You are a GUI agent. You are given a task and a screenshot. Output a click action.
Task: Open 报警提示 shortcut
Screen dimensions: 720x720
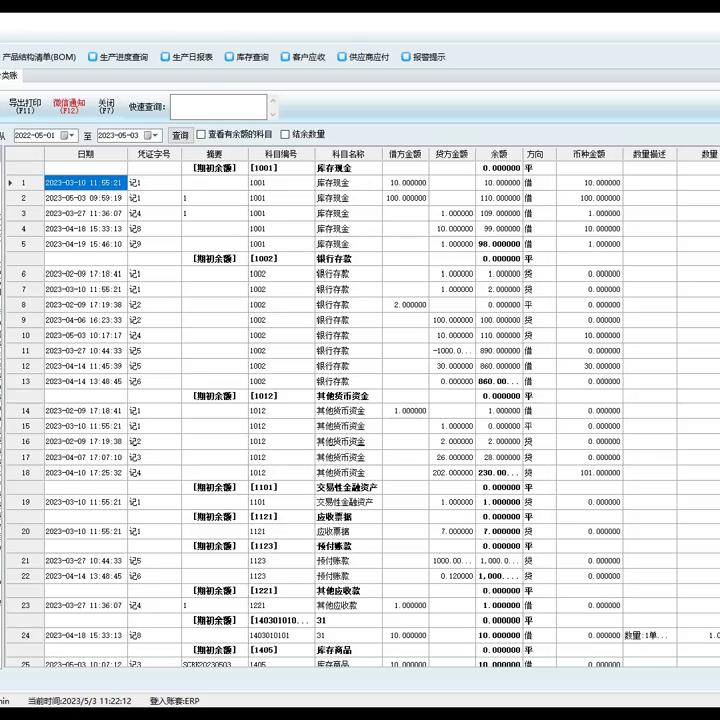pos(423,57)
